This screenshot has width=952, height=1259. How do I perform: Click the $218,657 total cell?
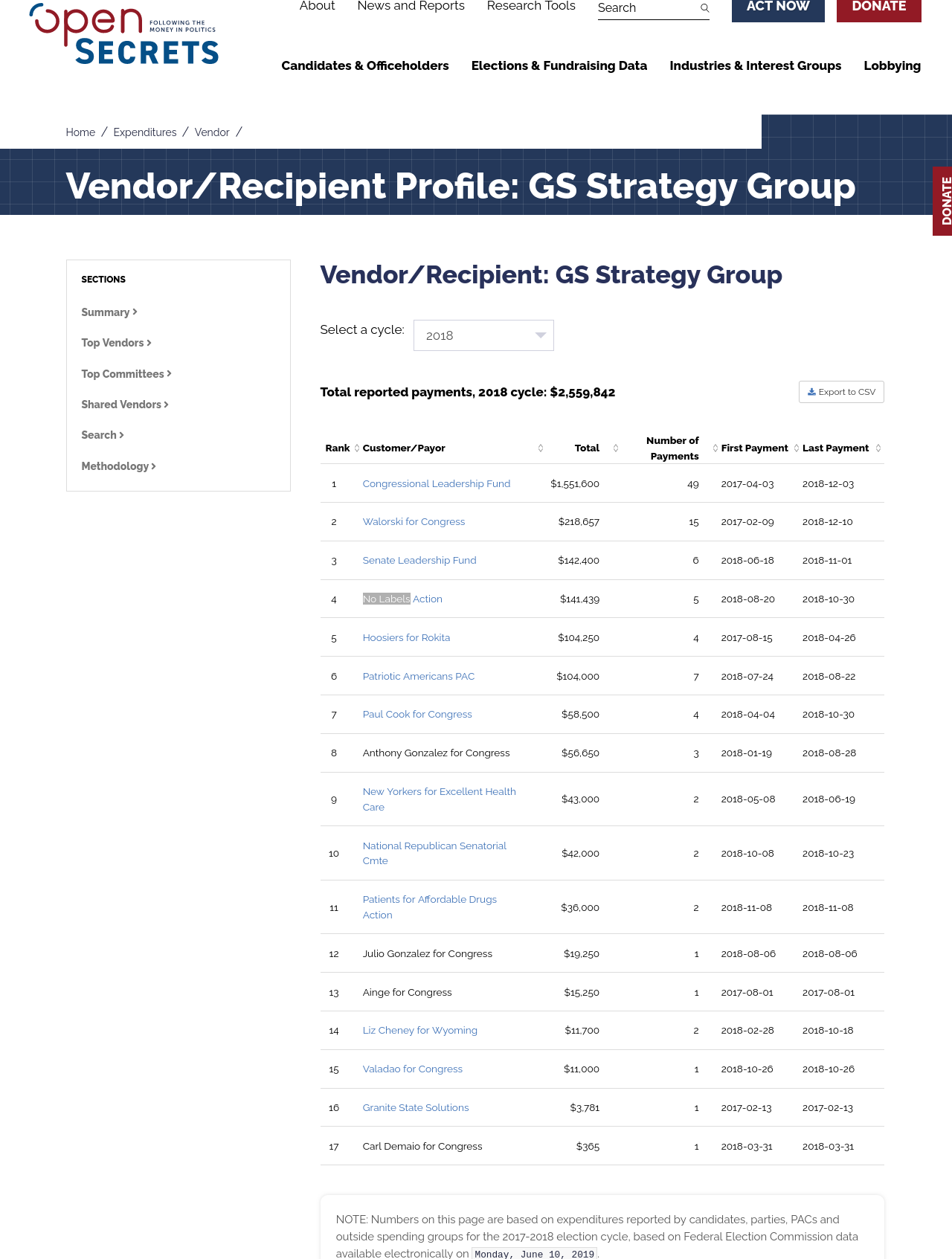tap(579, 522)
